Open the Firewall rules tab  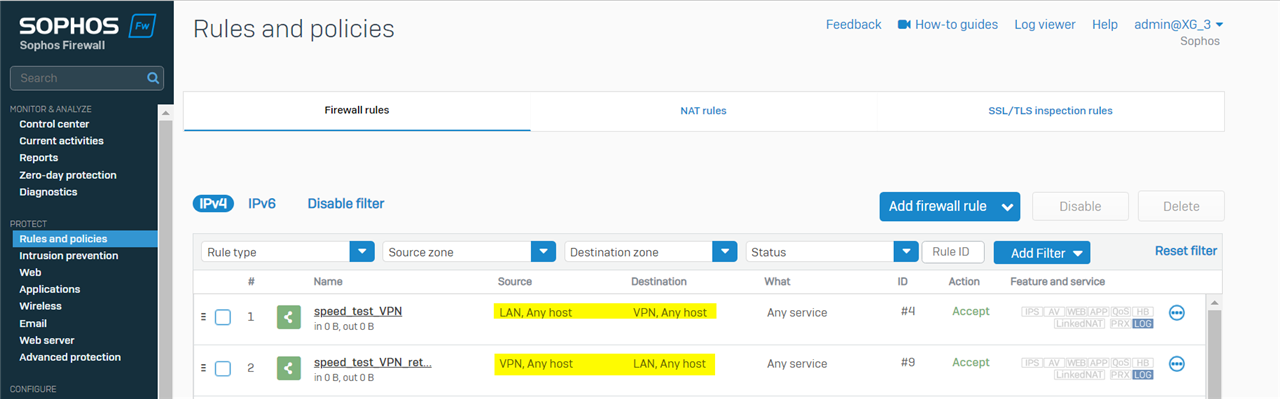(x=357, y=111)
